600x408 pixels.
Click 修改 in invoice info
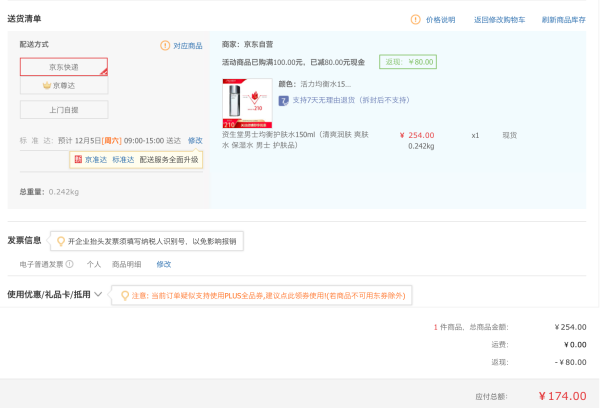pyautogui.click(x=164, y=264)
